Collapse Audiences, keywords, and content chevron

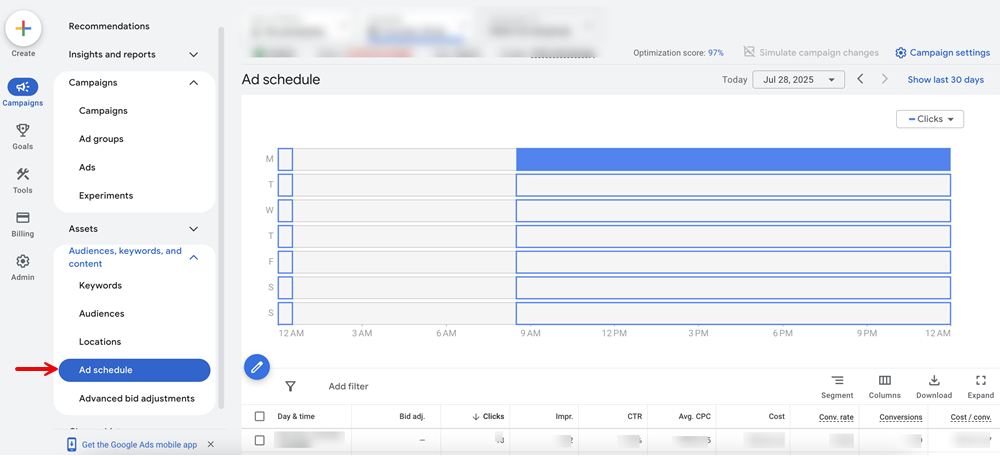coord(194,257)
